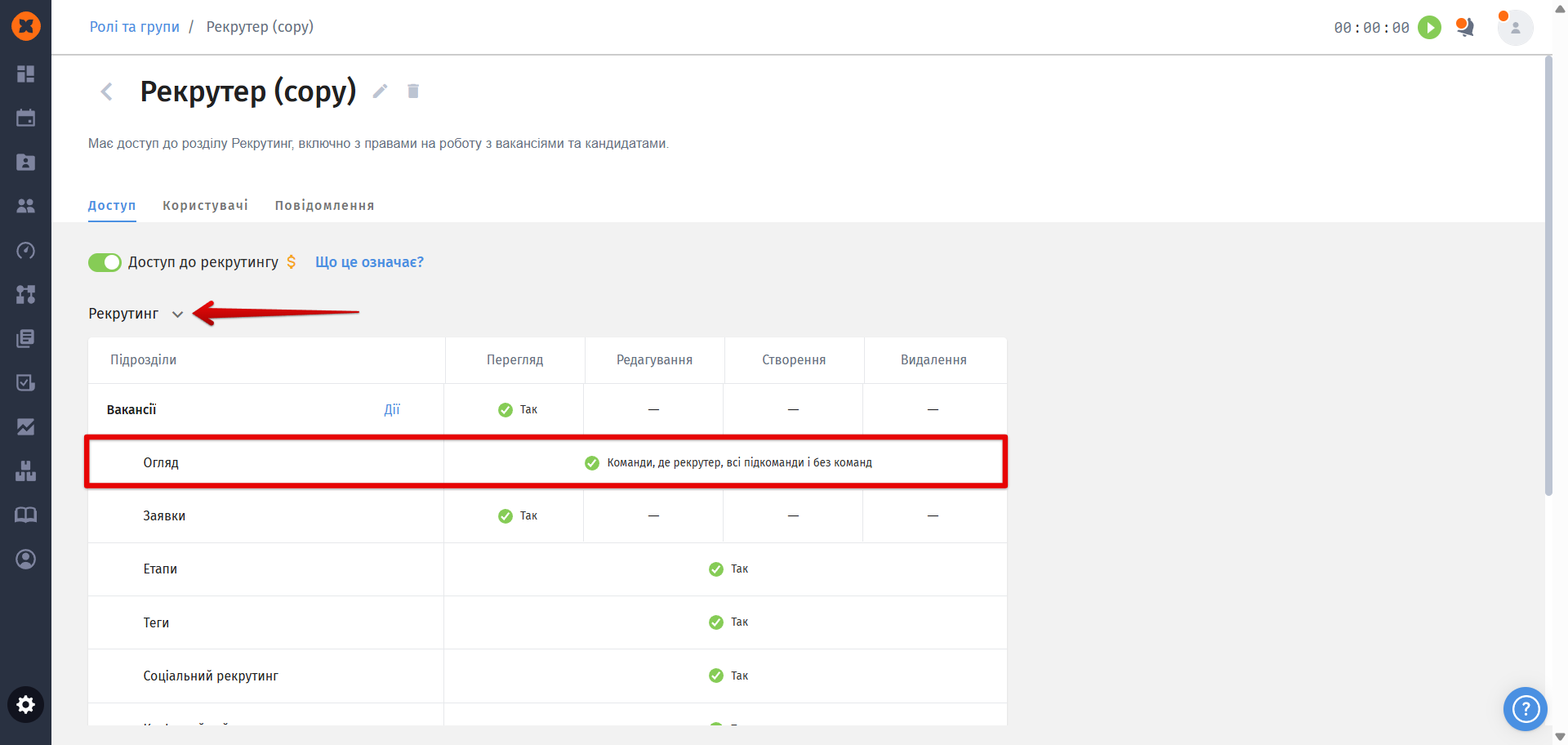This screenshot has height=745, width=1568.
Task: Click the Підрозділи column header
Action: tap(144, 360)
